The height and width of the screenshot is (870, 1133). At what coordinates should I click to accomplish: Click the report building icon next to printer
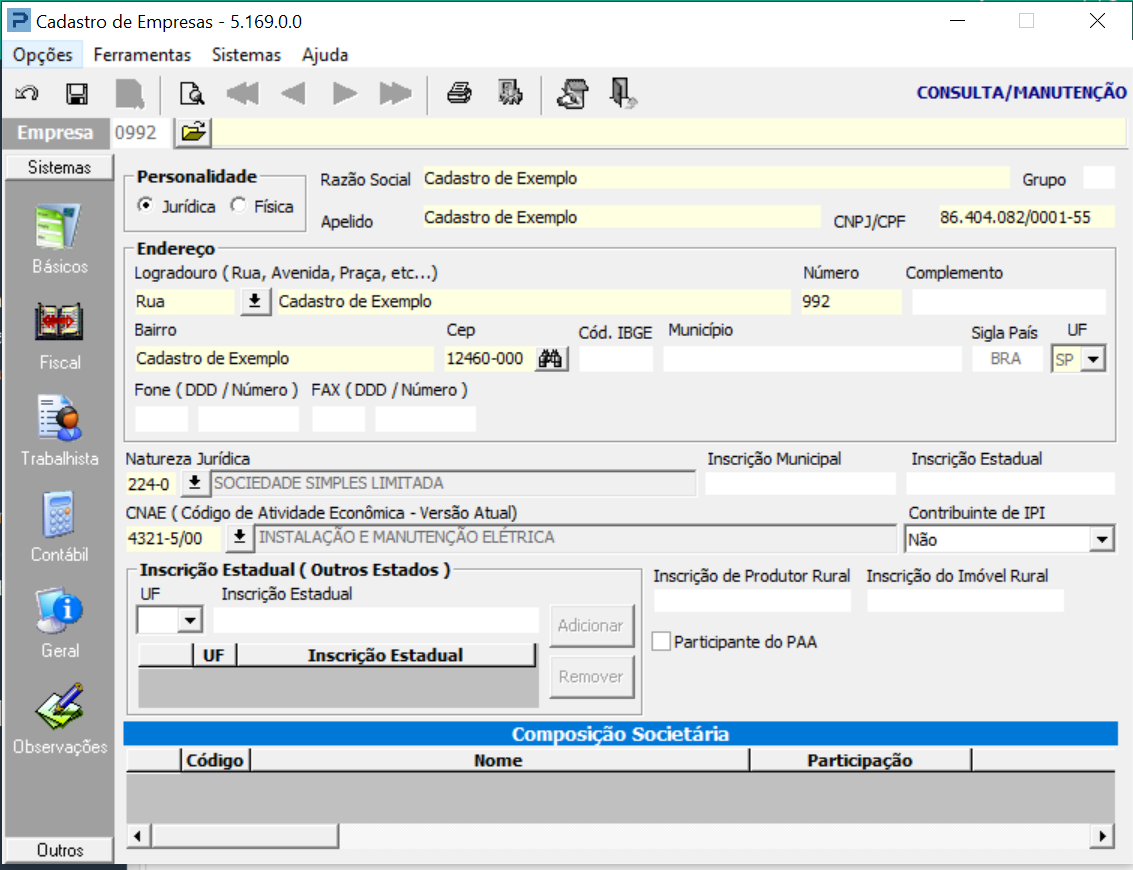coord(510,93)
